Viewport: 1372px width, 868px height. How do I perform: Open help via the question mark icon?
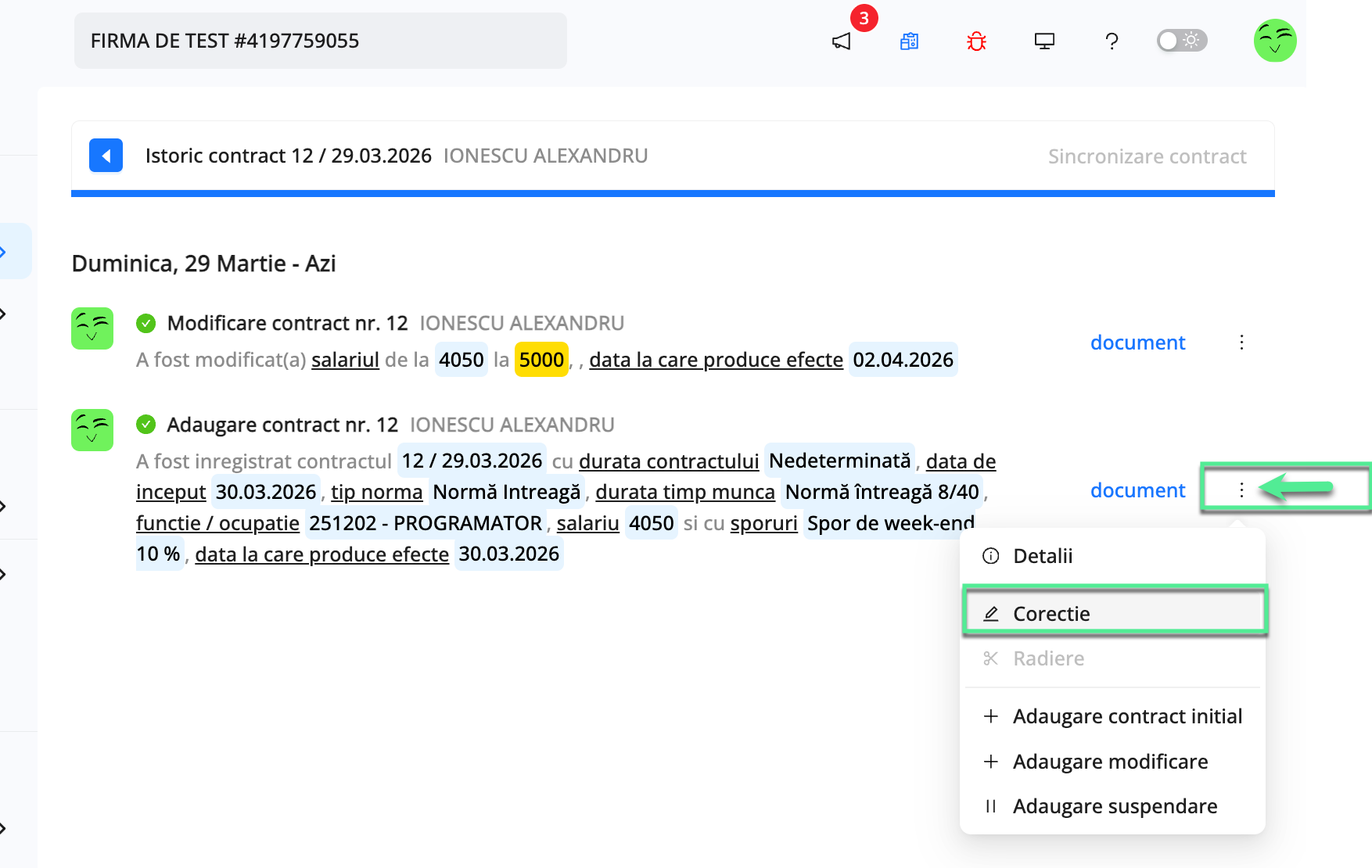coord(1112,41)
